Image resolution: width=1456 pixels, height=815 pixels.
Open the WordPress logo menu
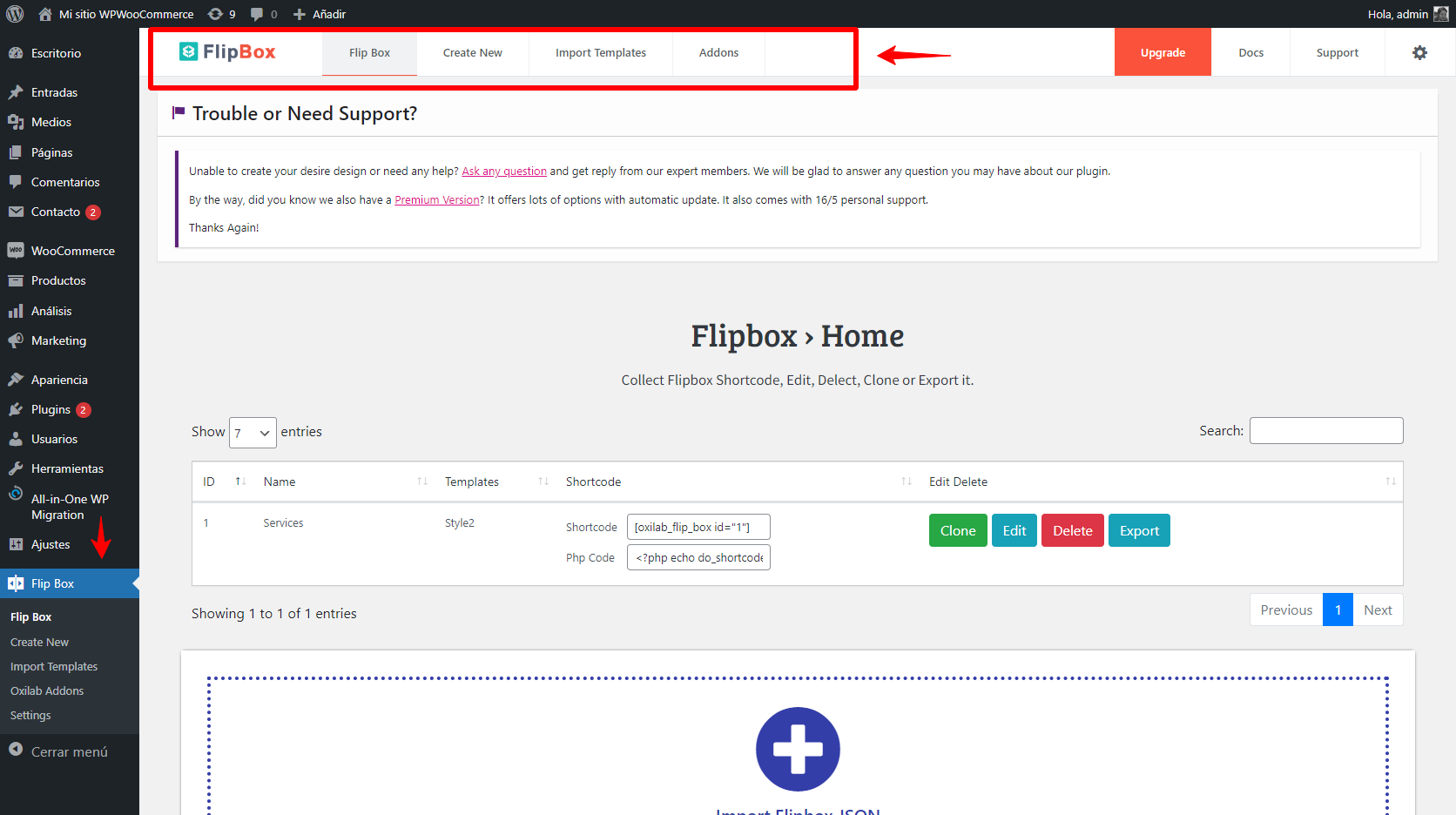tap(14, 14)
